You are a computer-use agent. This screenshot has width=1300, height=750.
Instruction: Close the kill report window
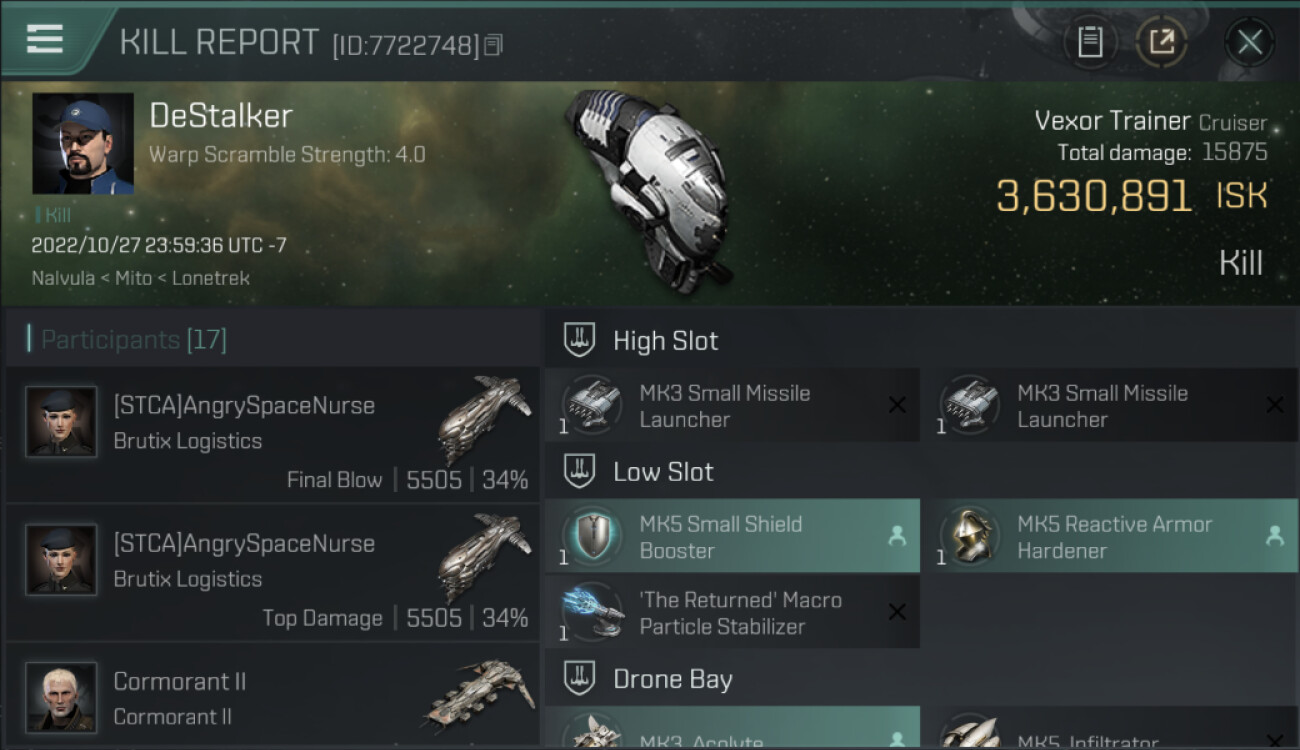[x=1250, y=42]
